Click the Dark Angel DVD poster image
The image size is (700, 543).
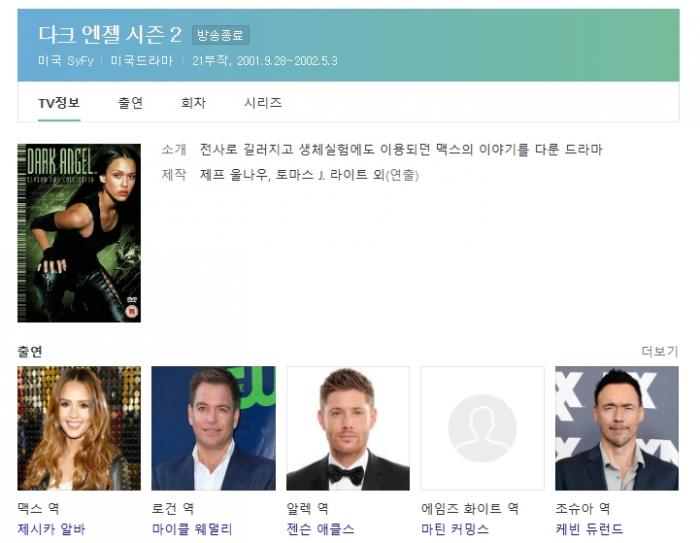pyautogui.click(x=79, y=233)
